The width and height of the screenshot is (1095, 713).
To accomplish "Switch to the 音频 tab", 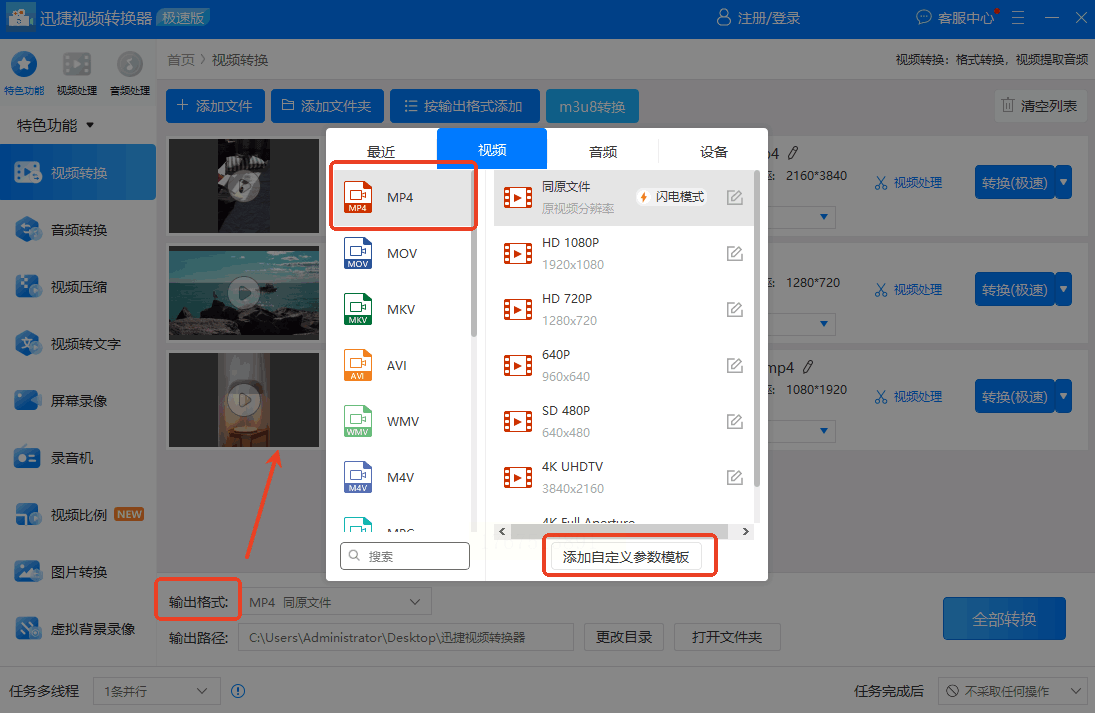I will click(x=603, y=152).
